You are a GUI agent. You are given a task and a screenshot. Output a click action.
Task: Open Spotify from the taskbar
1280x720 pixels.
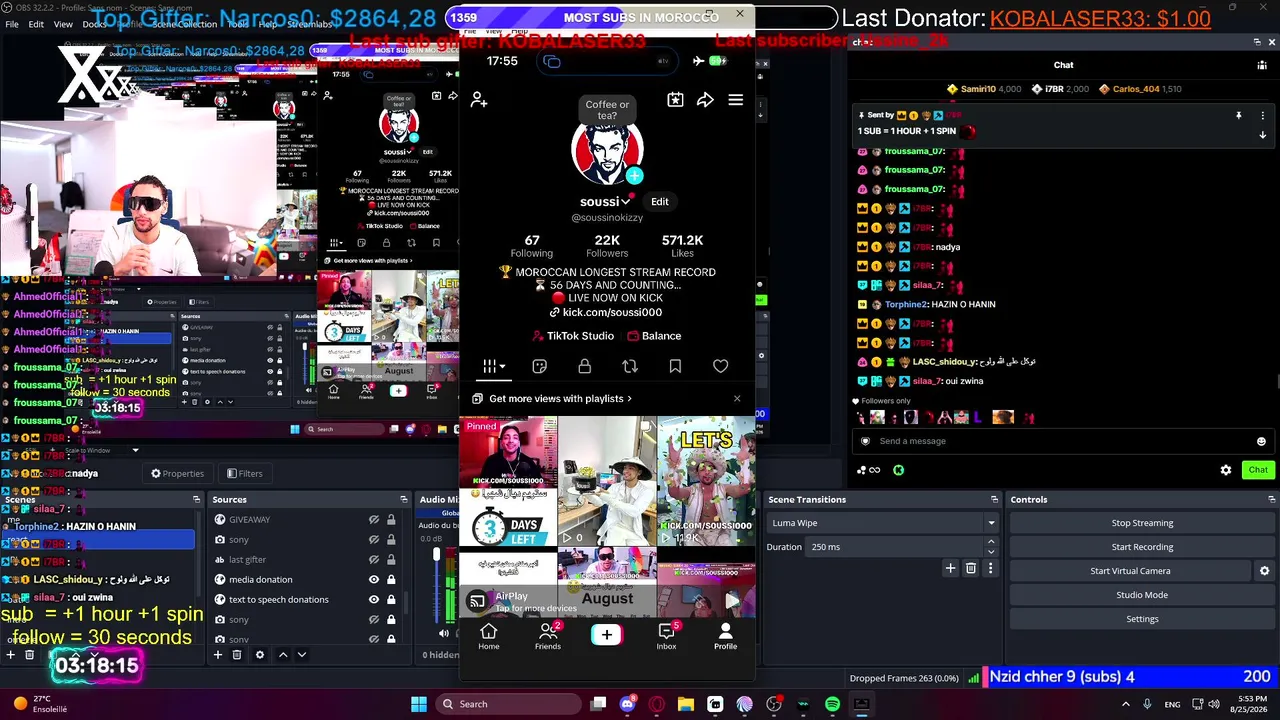(x=833, y=704)
